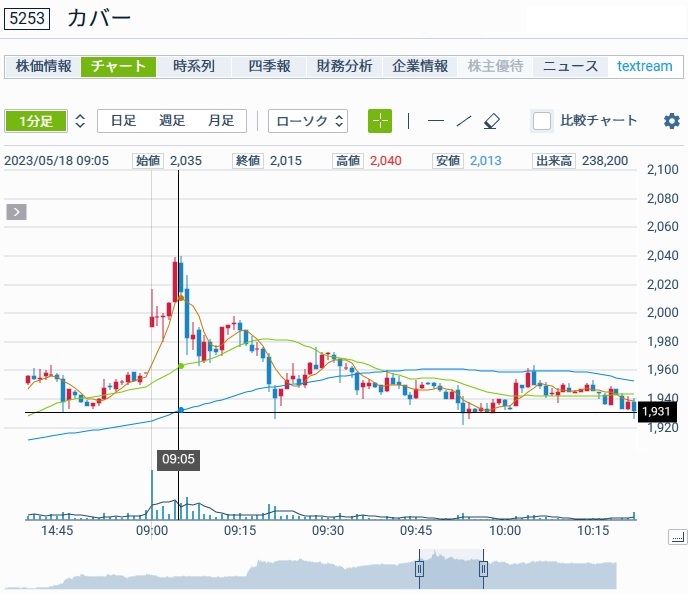Open the ローソク chart type dropdown

[309, 121]
